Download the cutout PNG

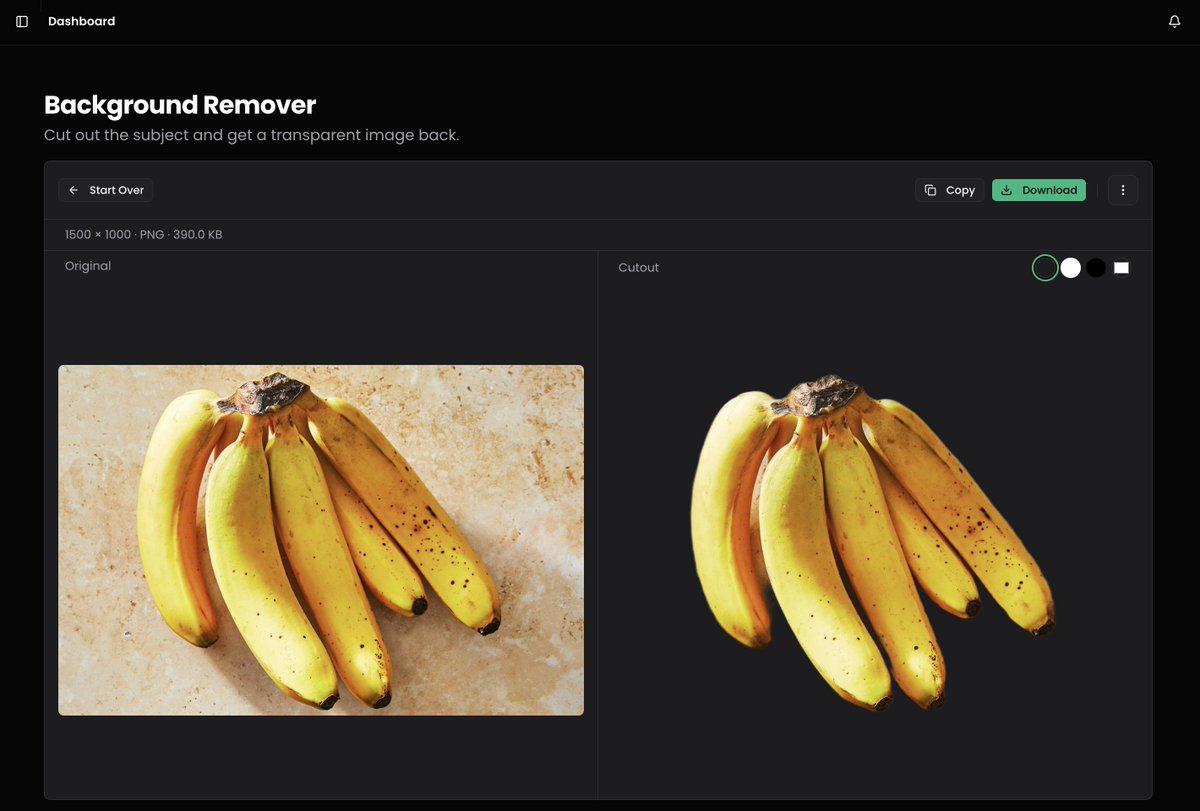point(1038,190)
